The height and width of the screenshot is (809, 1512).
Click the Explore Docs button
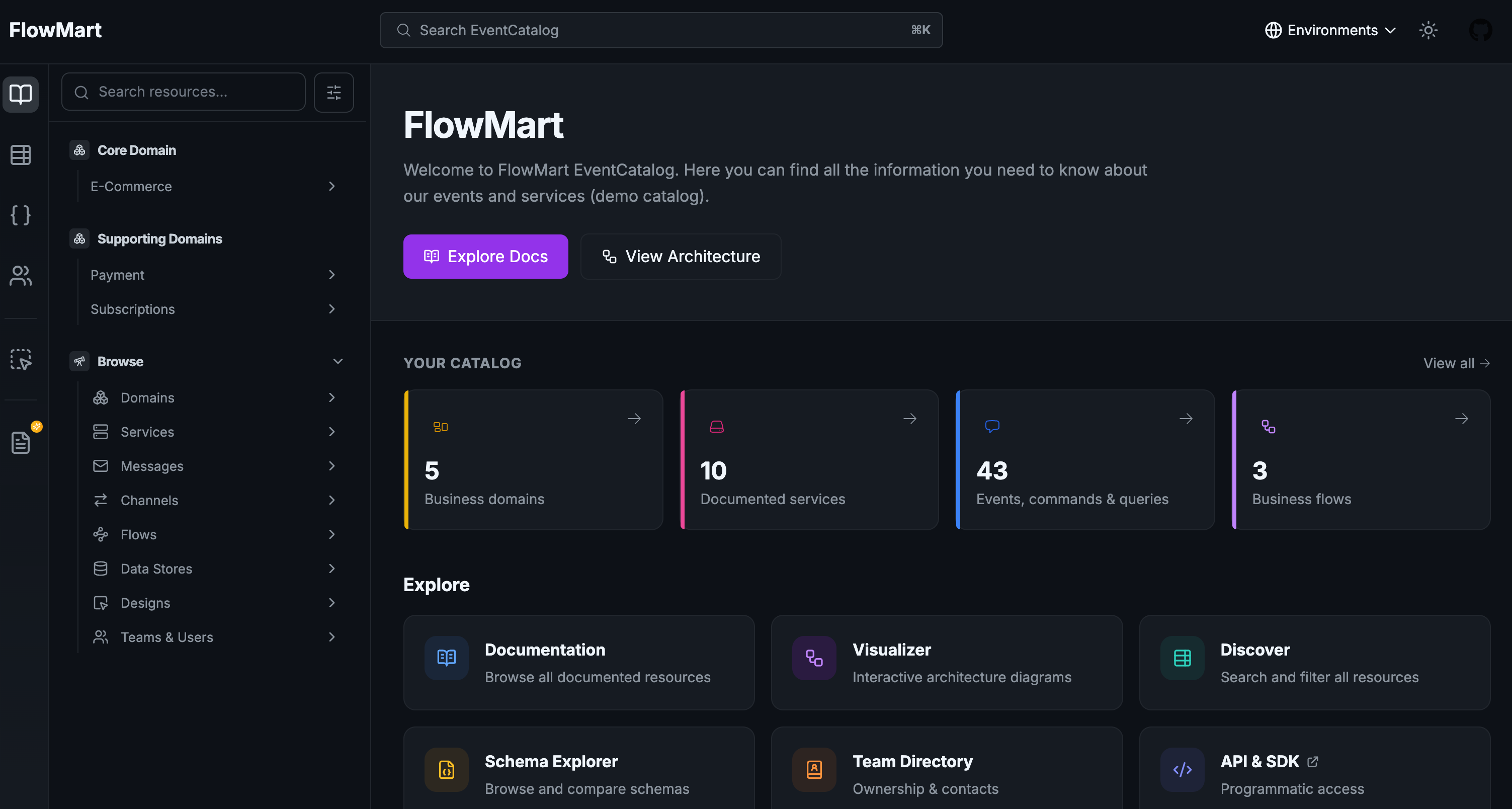(485, 256)
